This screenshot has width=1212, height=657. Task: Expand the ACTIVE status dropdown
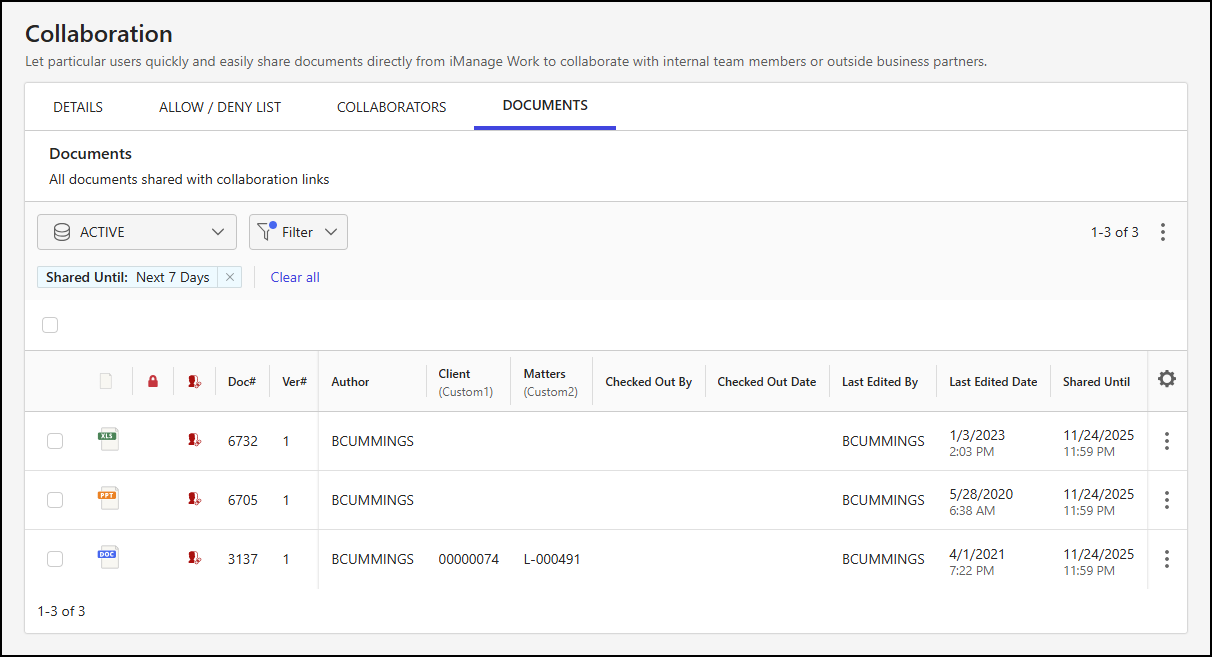(137, 231)
